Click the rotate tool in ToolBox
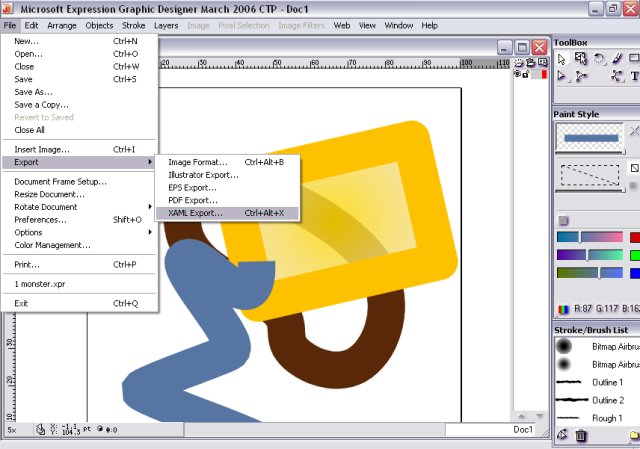Viewport: 640px width, 449px height. point(598,59)
